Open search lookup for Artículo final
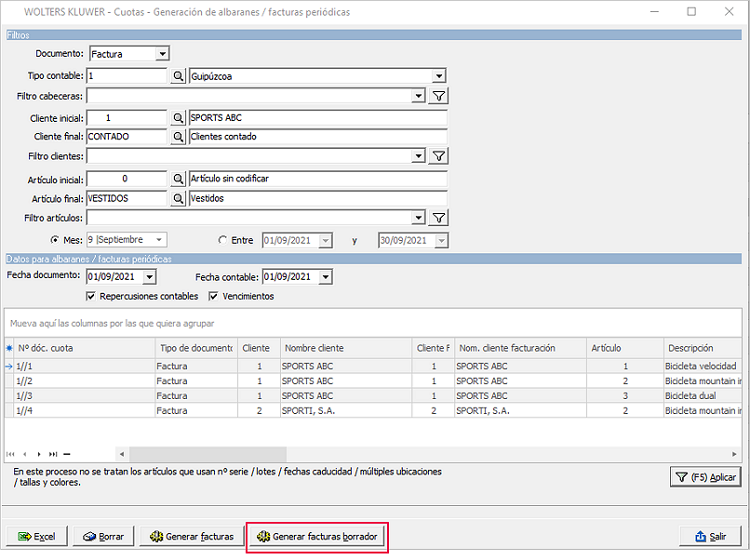Screen dimensions: 750x560 (178, 198)
